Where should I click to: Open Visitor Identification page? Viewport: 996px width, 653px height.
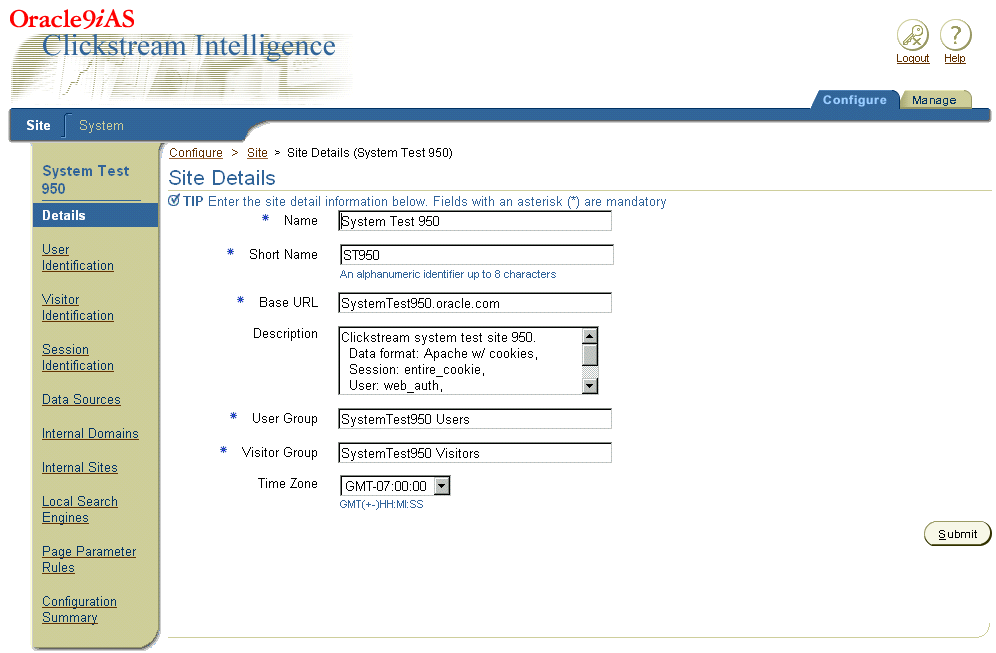point(77,307)
